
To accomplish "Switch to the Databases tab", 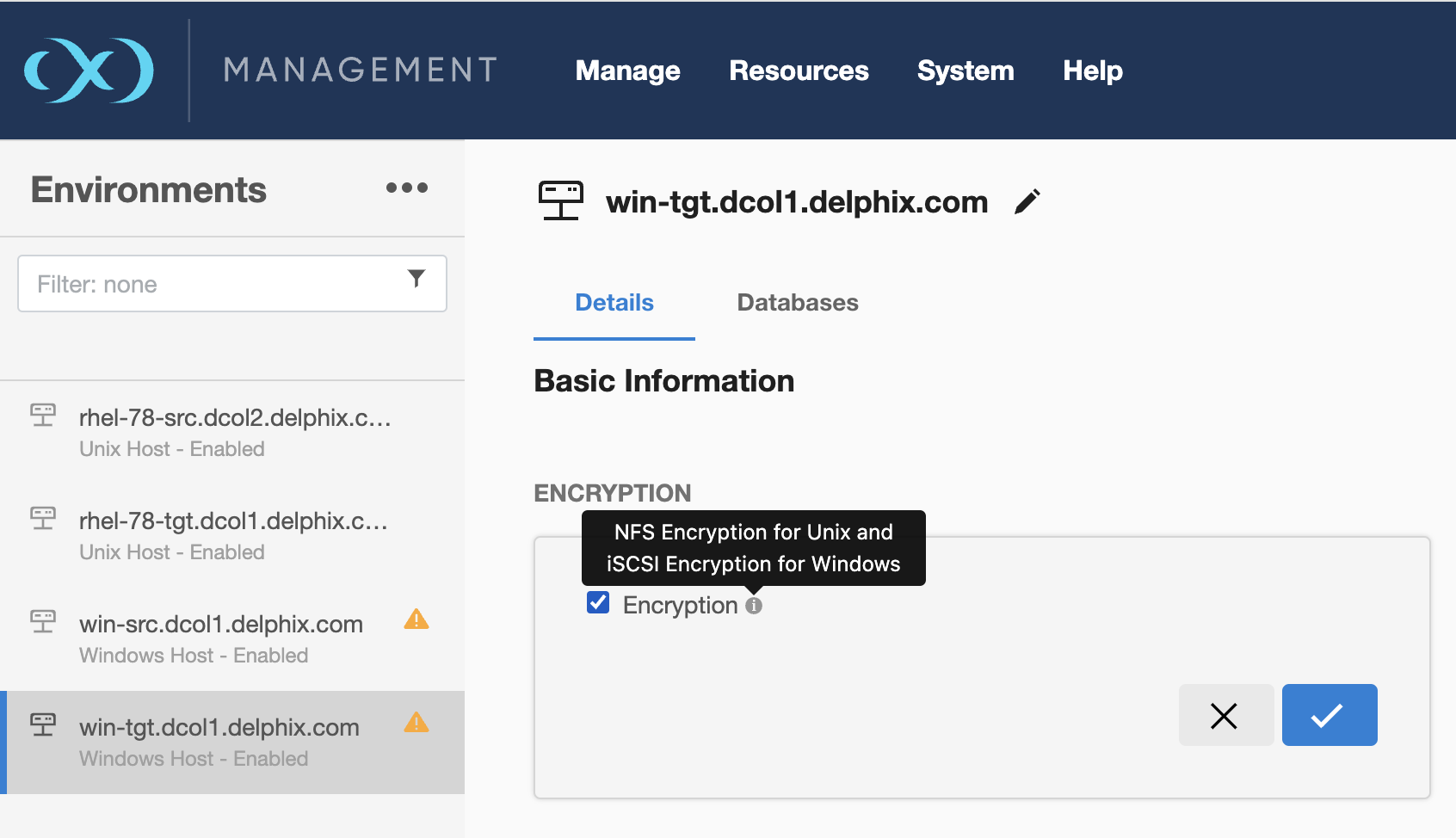I will [x=798, y=303].
